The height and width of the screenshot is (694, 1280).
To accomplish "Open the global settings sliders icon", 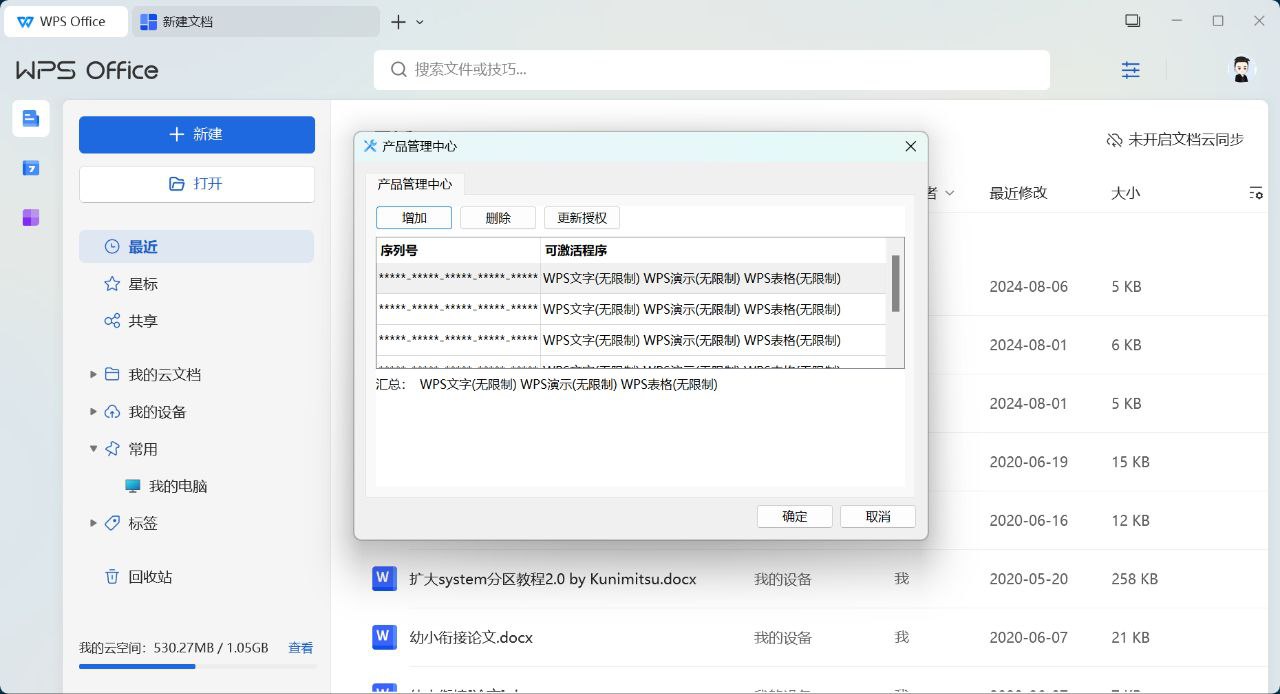I will (1131, 70).
